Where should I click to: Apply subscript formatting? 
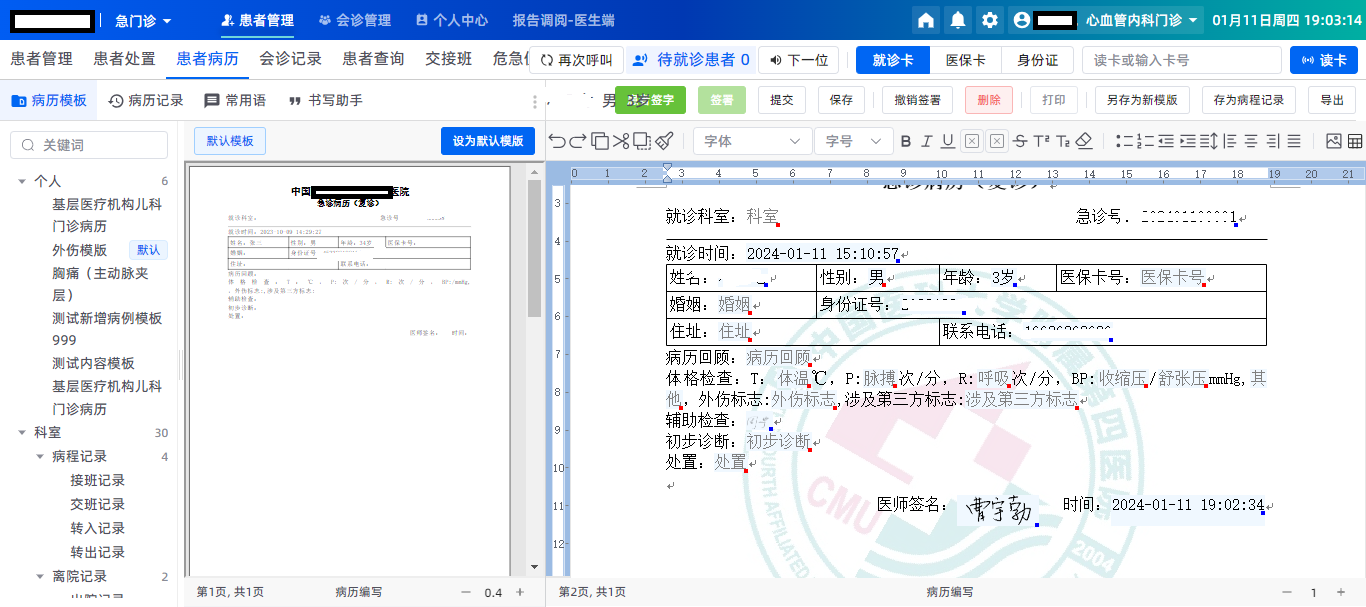1063,141
